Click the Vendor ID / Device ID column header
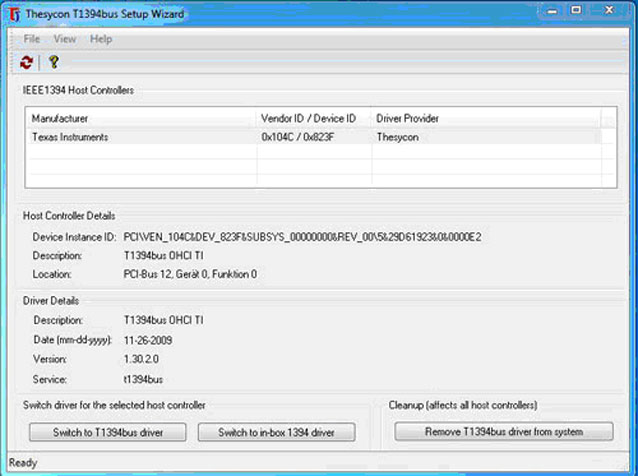This screenshot has height=476, width=638. 313,119
